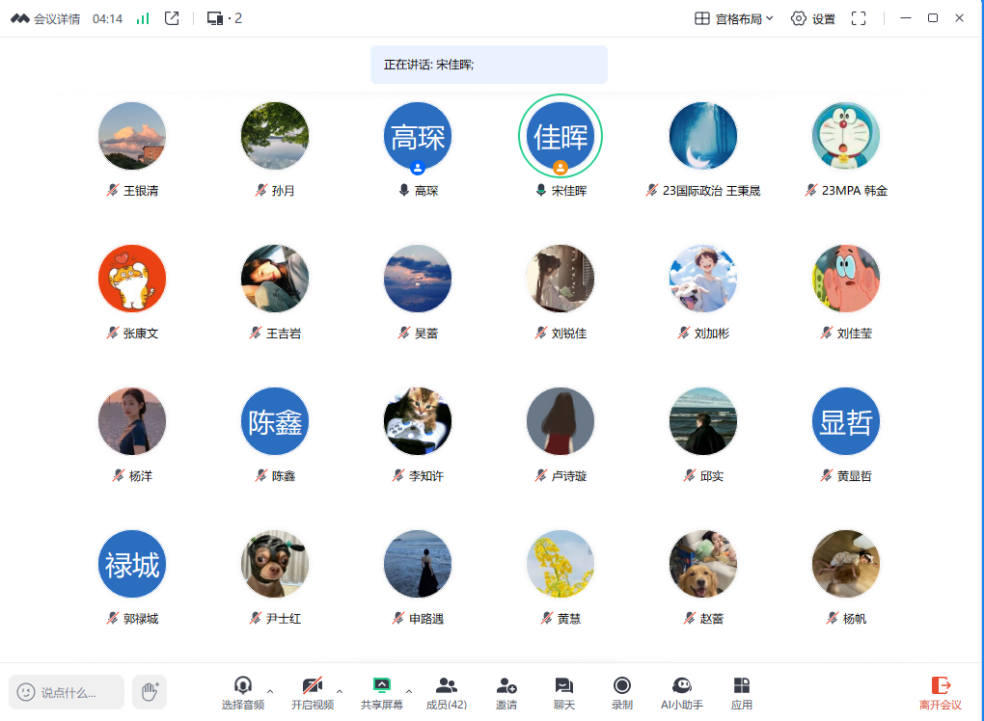The image size is (984, 721).
Task: Open the AI小助手 assistant
Action: point(682,692)
